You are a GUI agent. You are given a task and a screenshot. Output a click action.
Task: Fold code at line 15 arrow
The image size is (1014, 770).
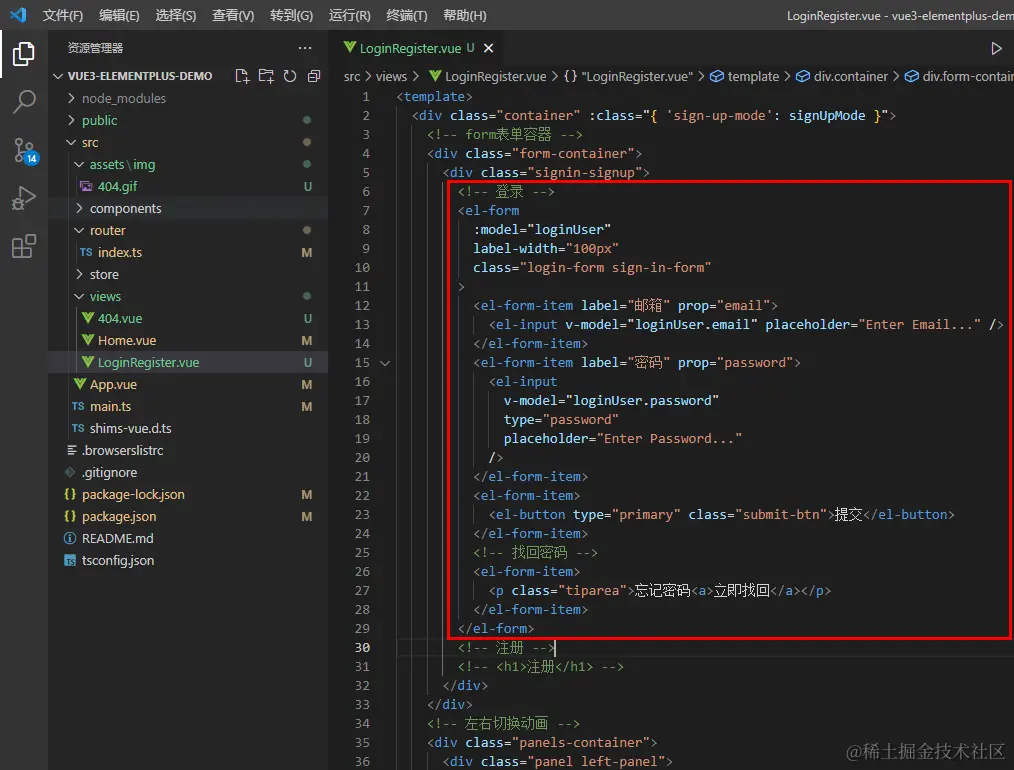click(x=385, y=363)
